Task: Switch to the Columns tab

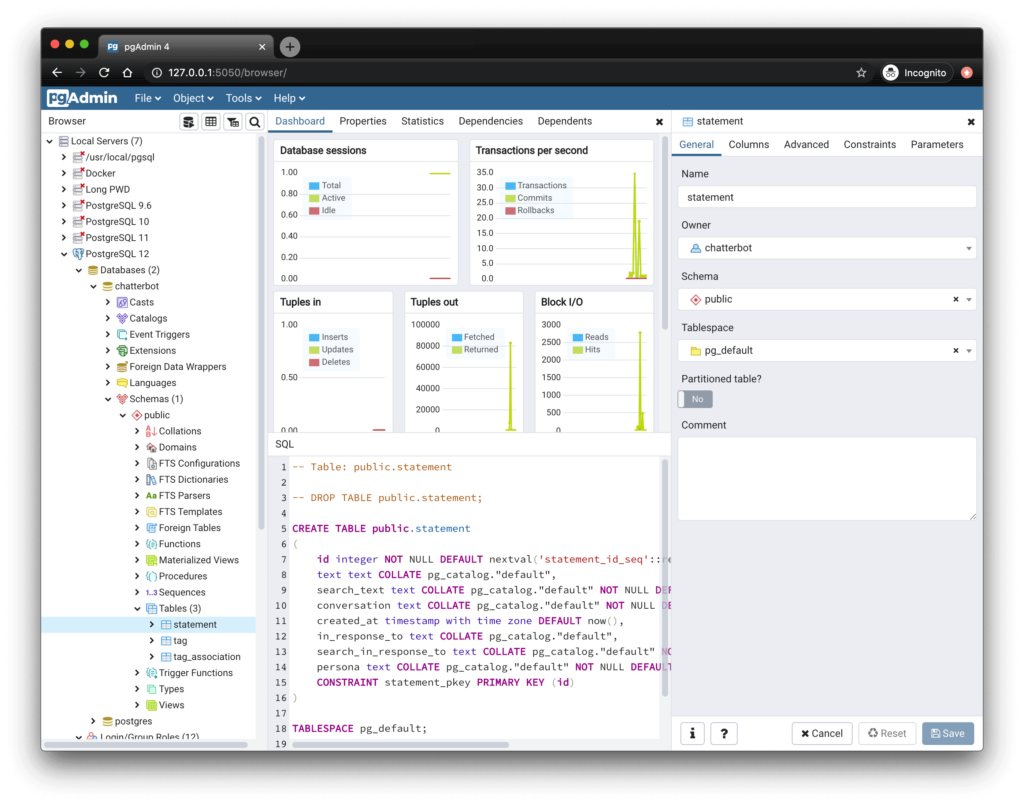Action: click(x=748, y=144)
